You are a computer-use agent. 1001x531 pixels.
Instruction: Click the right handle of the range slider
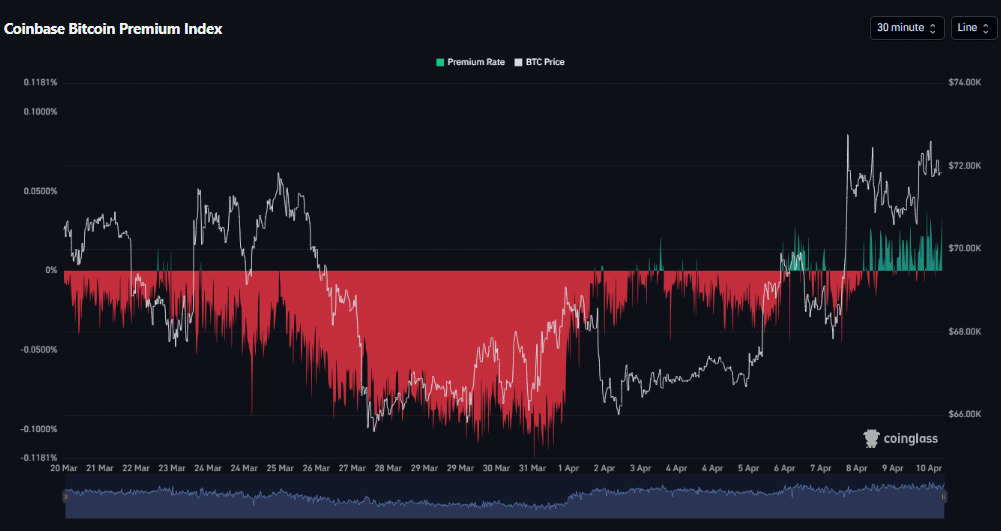943,495
